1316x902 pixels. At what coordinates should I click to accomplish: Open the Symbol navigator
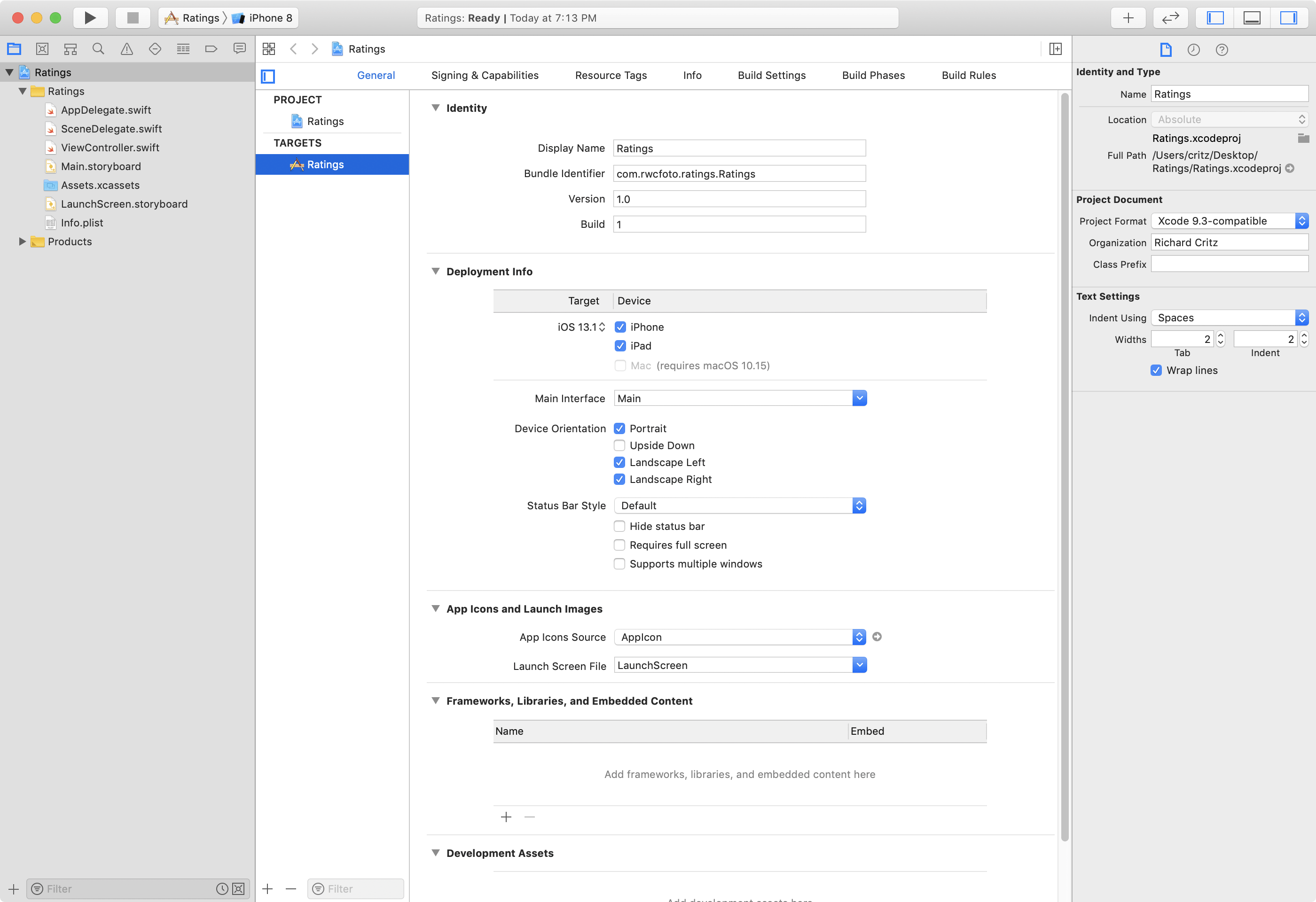pyautogui.click(x=70, y=49)
